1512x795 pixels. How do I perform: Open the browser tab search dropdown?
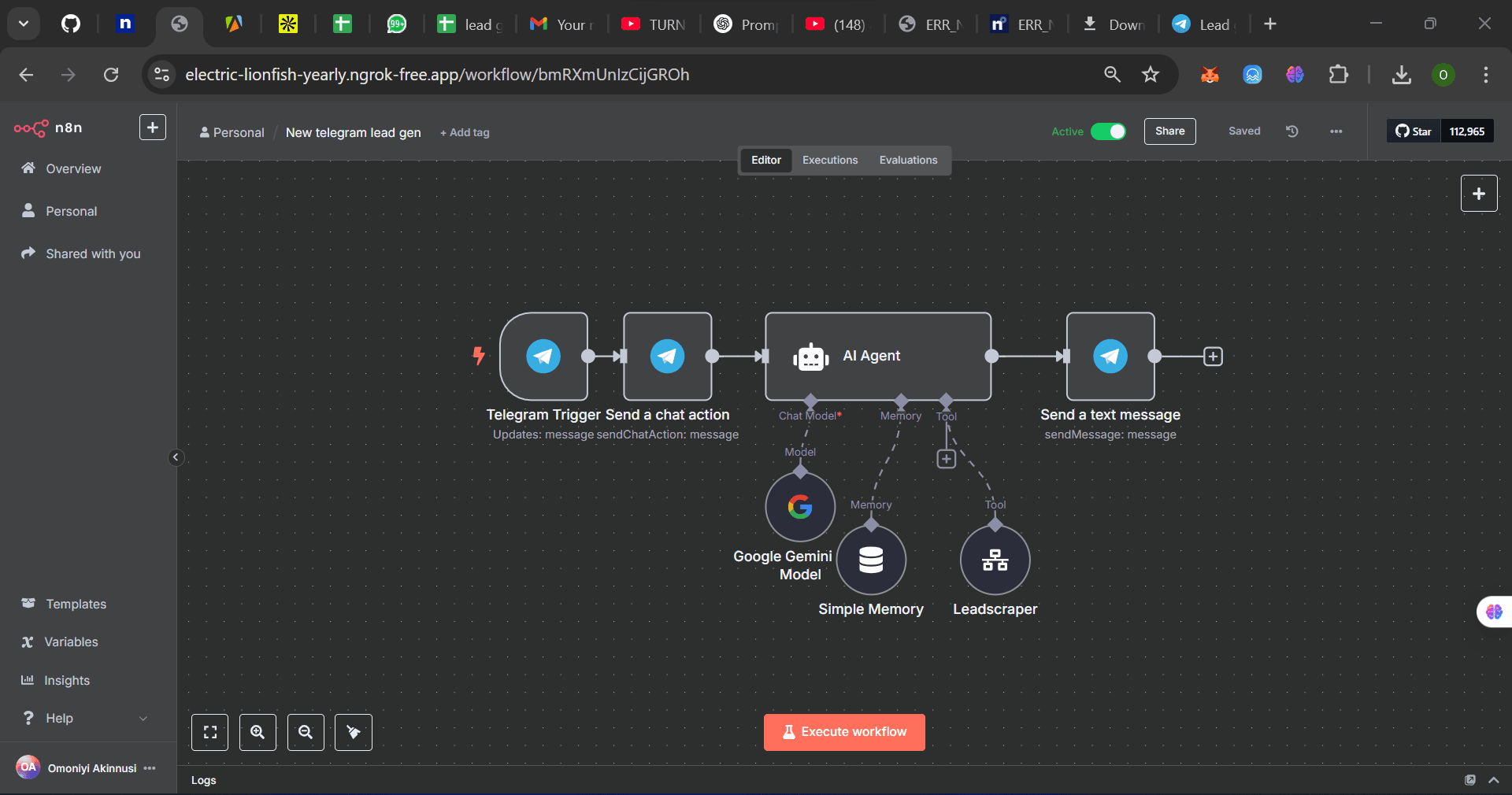coord(24,24)
